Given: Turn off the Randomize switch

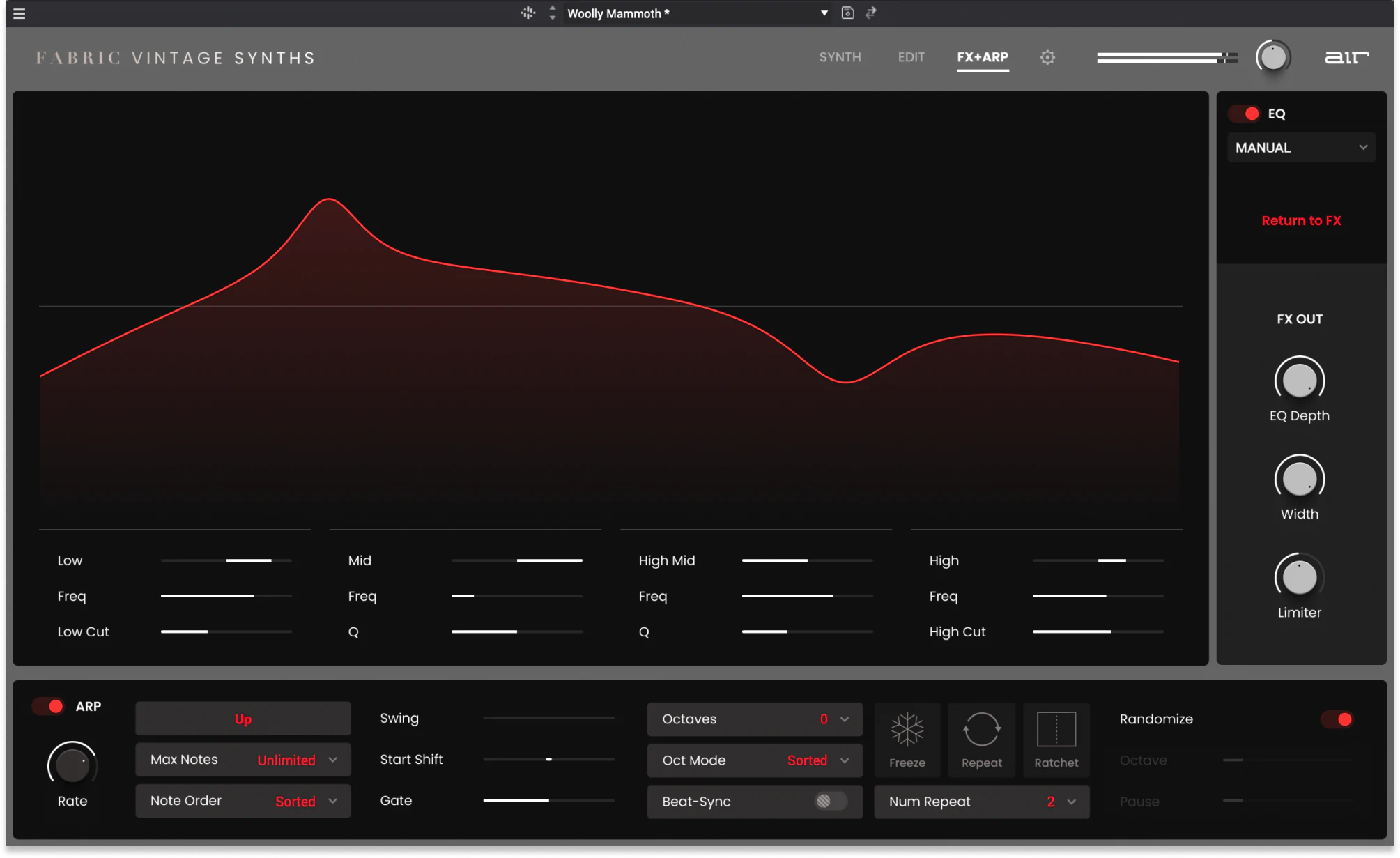Looking at the screenshot, I should [1337, 719].
